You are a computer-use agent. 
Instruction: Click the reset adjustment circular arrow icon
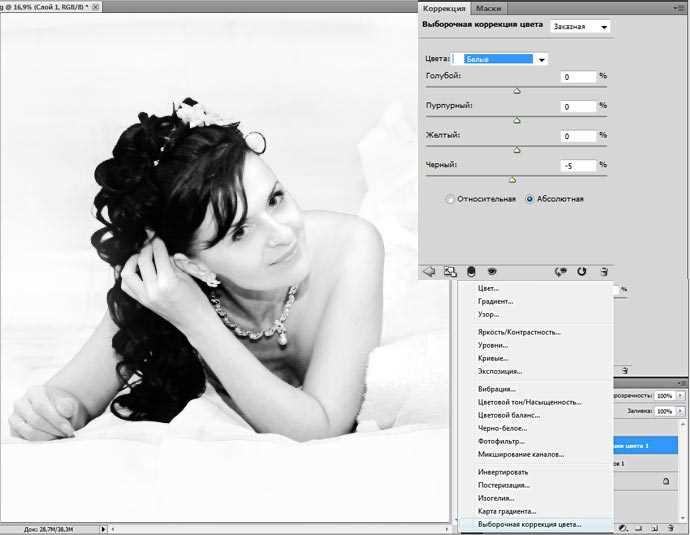pyautogui.click(x=581, y=271)
